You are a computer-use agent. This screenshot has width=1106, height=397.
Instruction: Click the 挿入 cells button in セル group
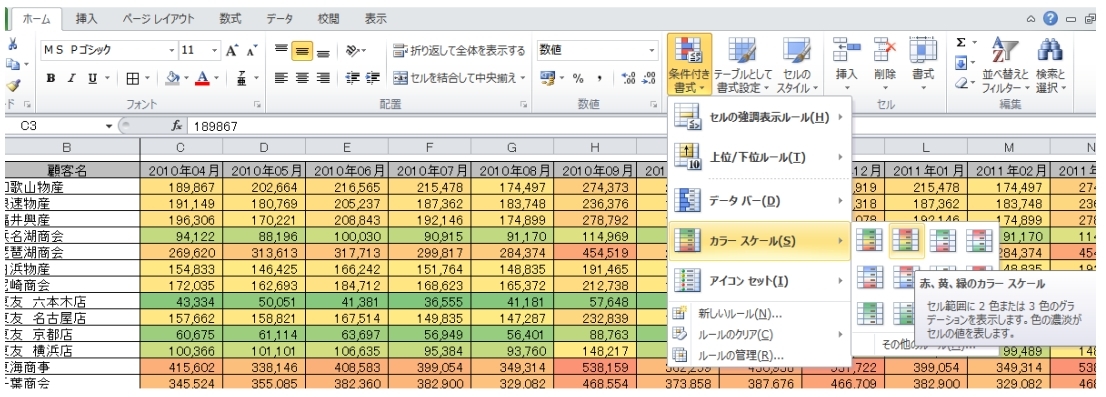[846, 64]
